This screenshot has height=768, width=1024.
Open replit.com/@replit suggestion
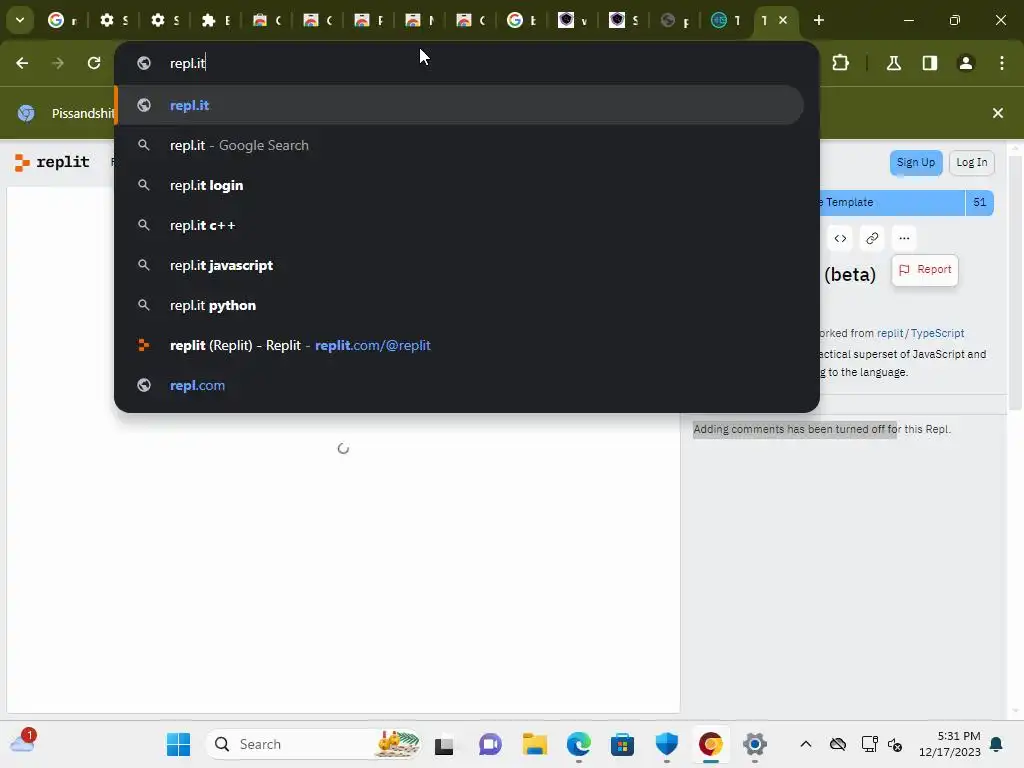tap(460, 345)
